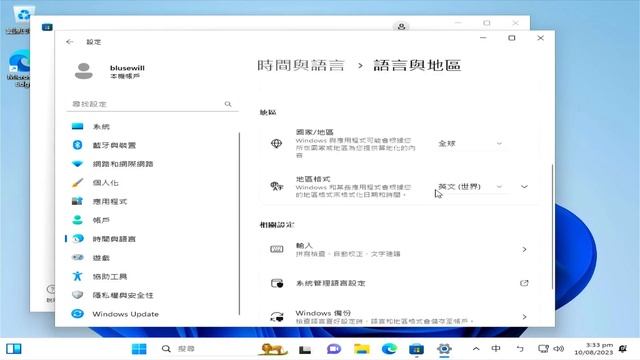640x360 pixels.
Task: Click the network Wi-Fi icon in sidebar
Action: coord(77,164)
